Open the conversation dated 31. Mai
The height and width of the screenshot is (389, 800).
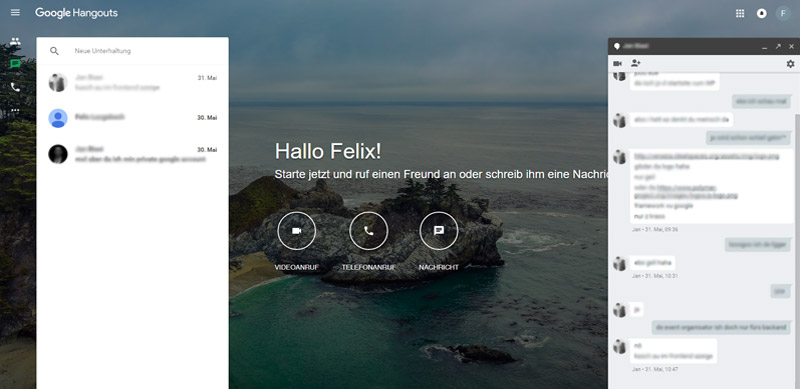coord(133,83)
